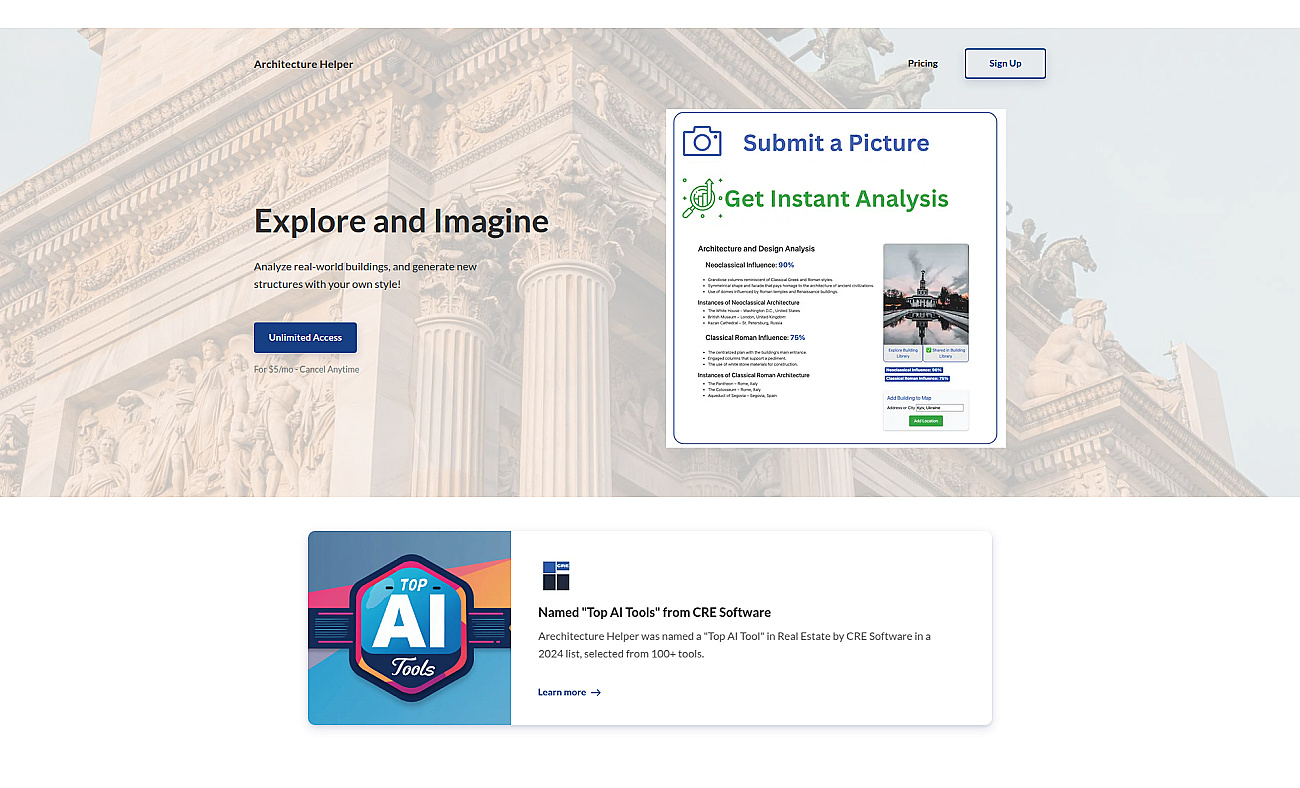Click the "Instances of Neoclassical Architecture" subheading
Screen dimensions: 1300x788
point(748,302)
